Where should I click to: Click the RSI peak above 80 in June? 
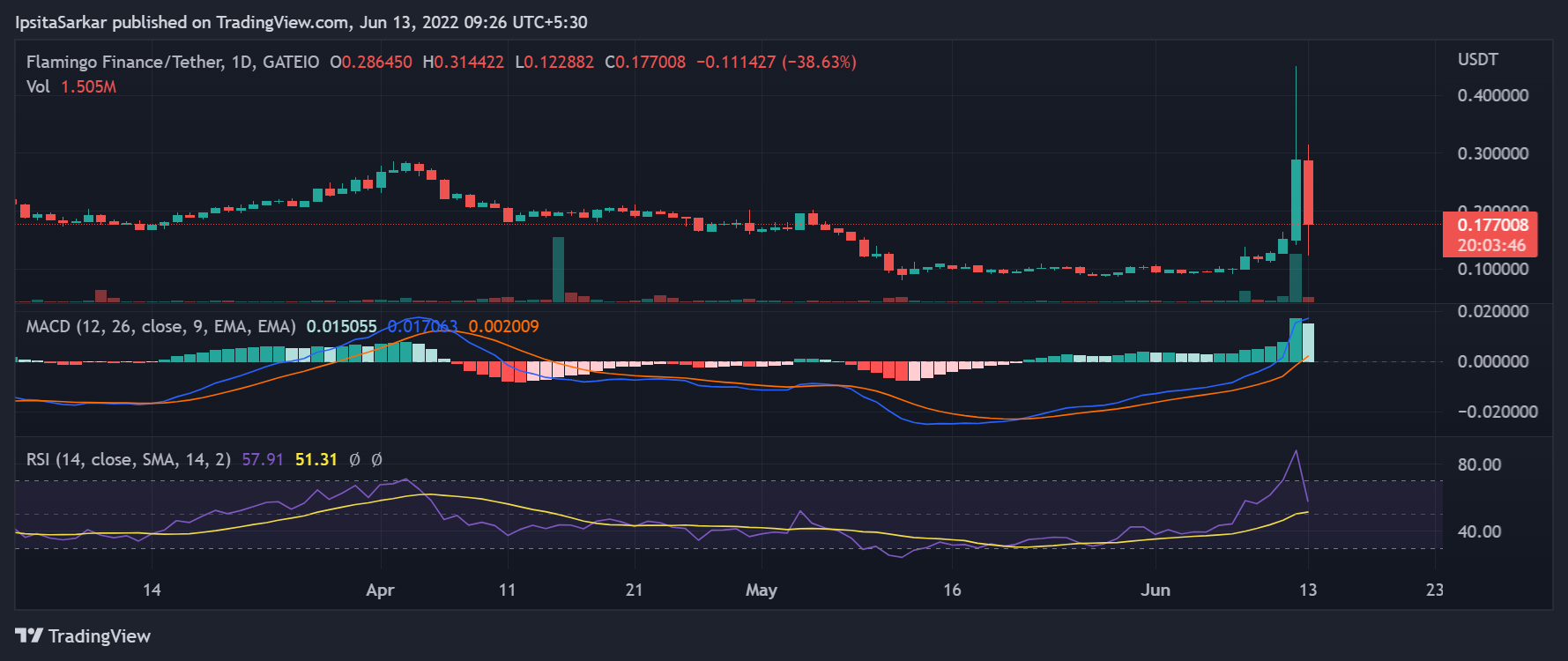(1296, 453)
